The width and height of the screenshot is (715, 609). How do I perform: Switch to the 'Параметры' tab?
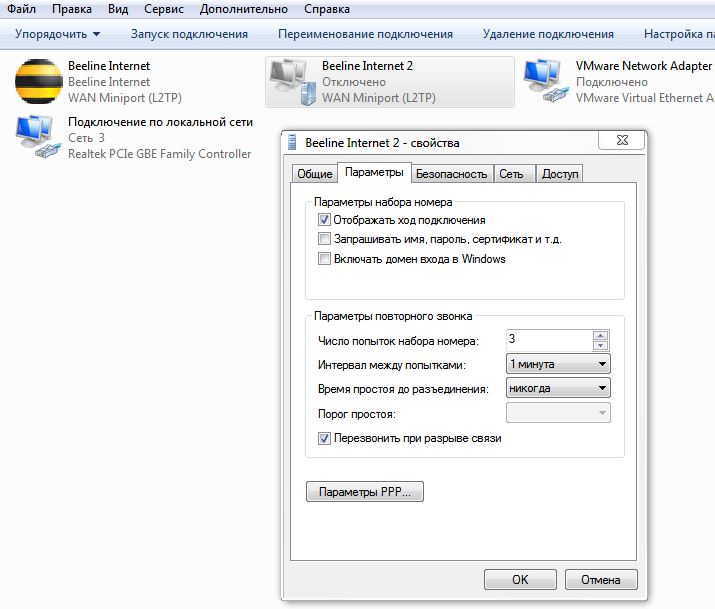click(374, 172)
